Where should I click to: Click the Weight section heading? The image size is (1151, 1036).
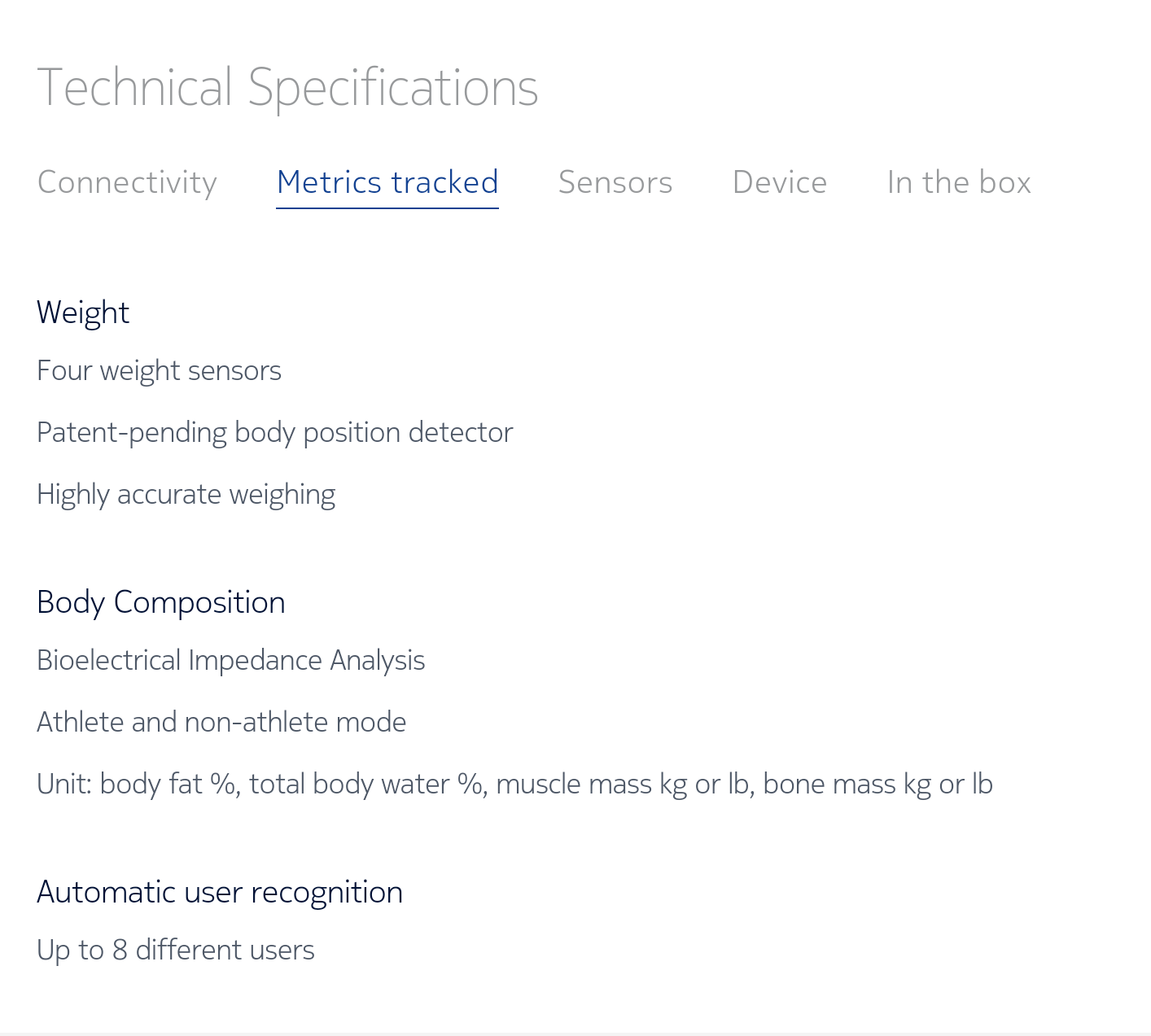click(x=83, y=313)
